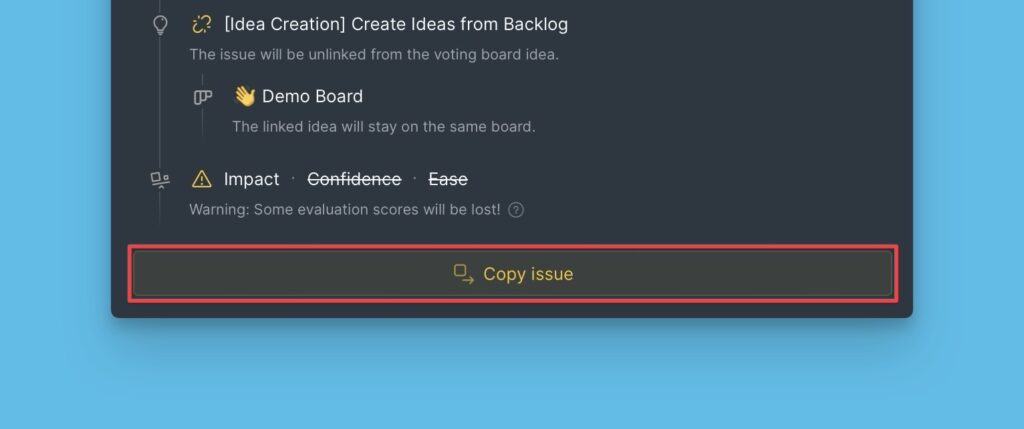Screen dimensions: 1024x429
Task: Click the struck-through Confidence label
Action: (354, 180)
